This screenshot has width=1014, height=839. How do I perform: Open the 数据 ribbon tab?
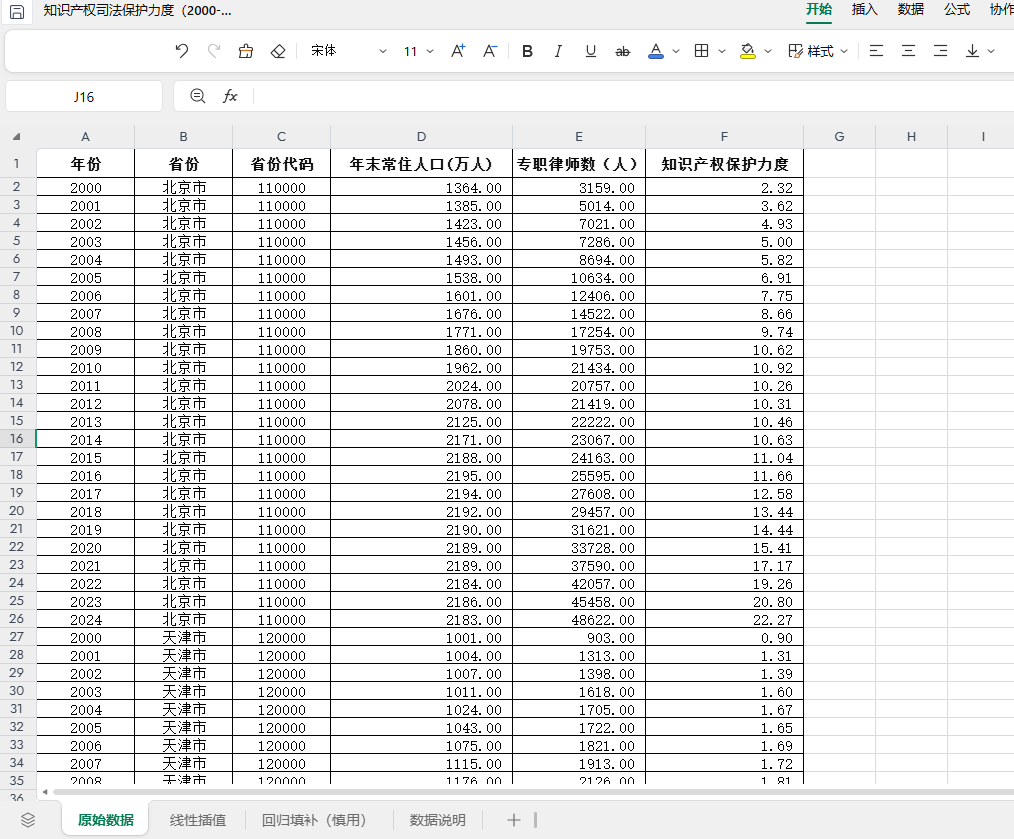point(911,10)
